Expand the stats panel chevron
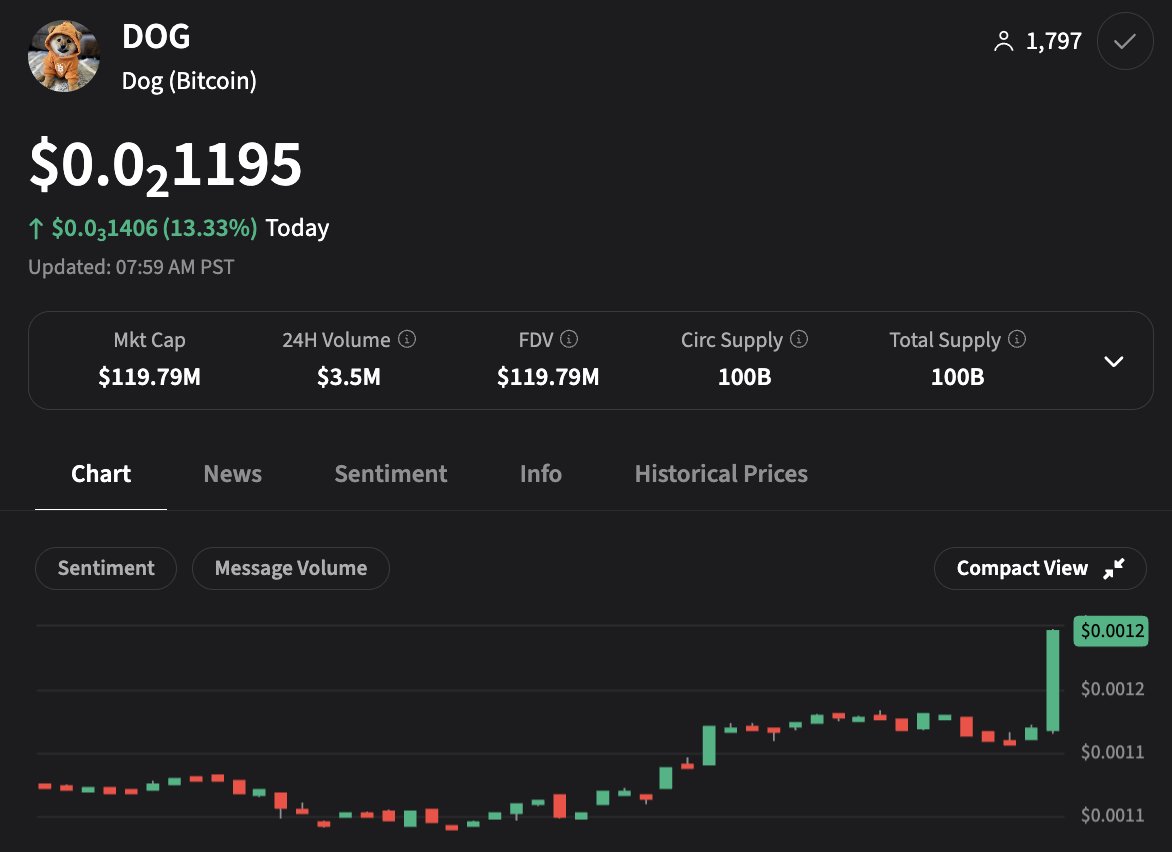 pos(1114,362)
